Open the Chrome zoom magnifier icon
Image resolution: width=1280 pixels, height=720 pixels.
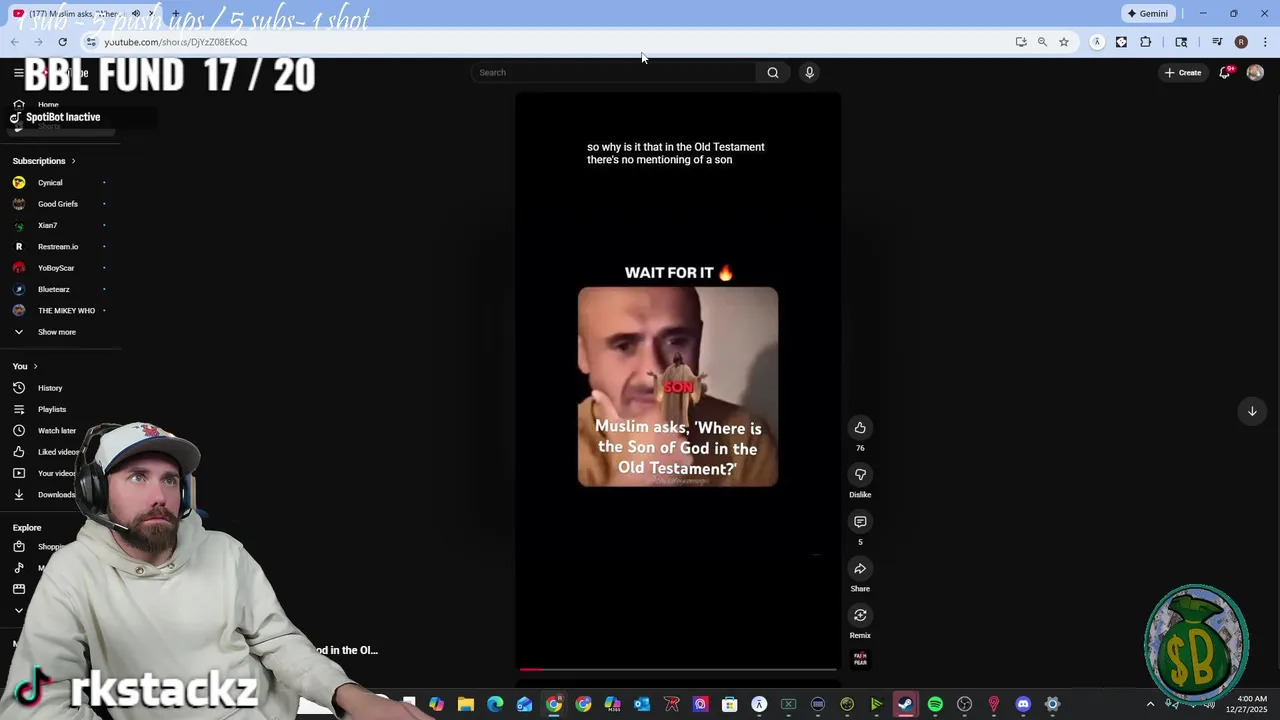1042,42
